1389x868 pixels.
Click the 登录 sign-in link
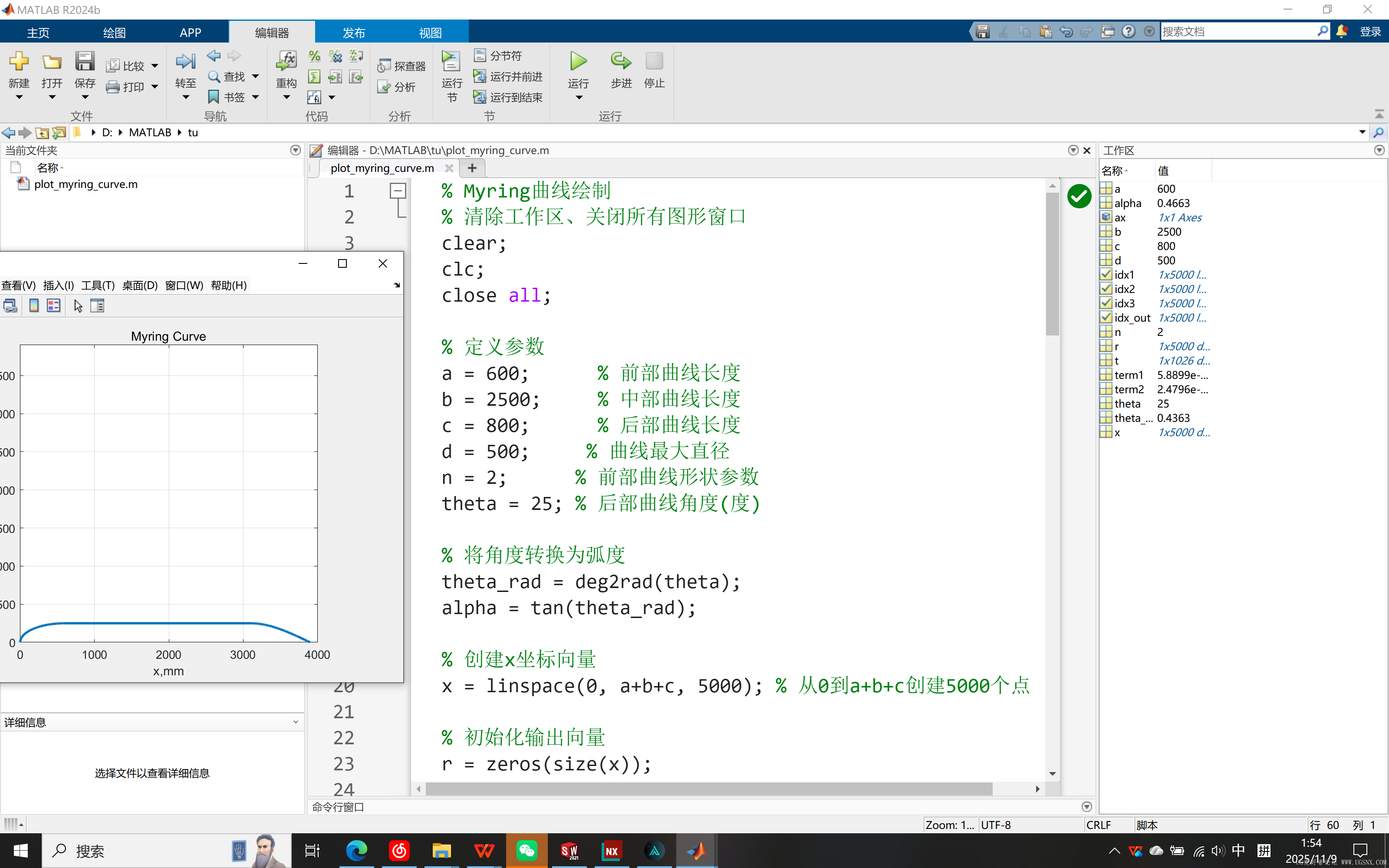[x=1371, y=32]
